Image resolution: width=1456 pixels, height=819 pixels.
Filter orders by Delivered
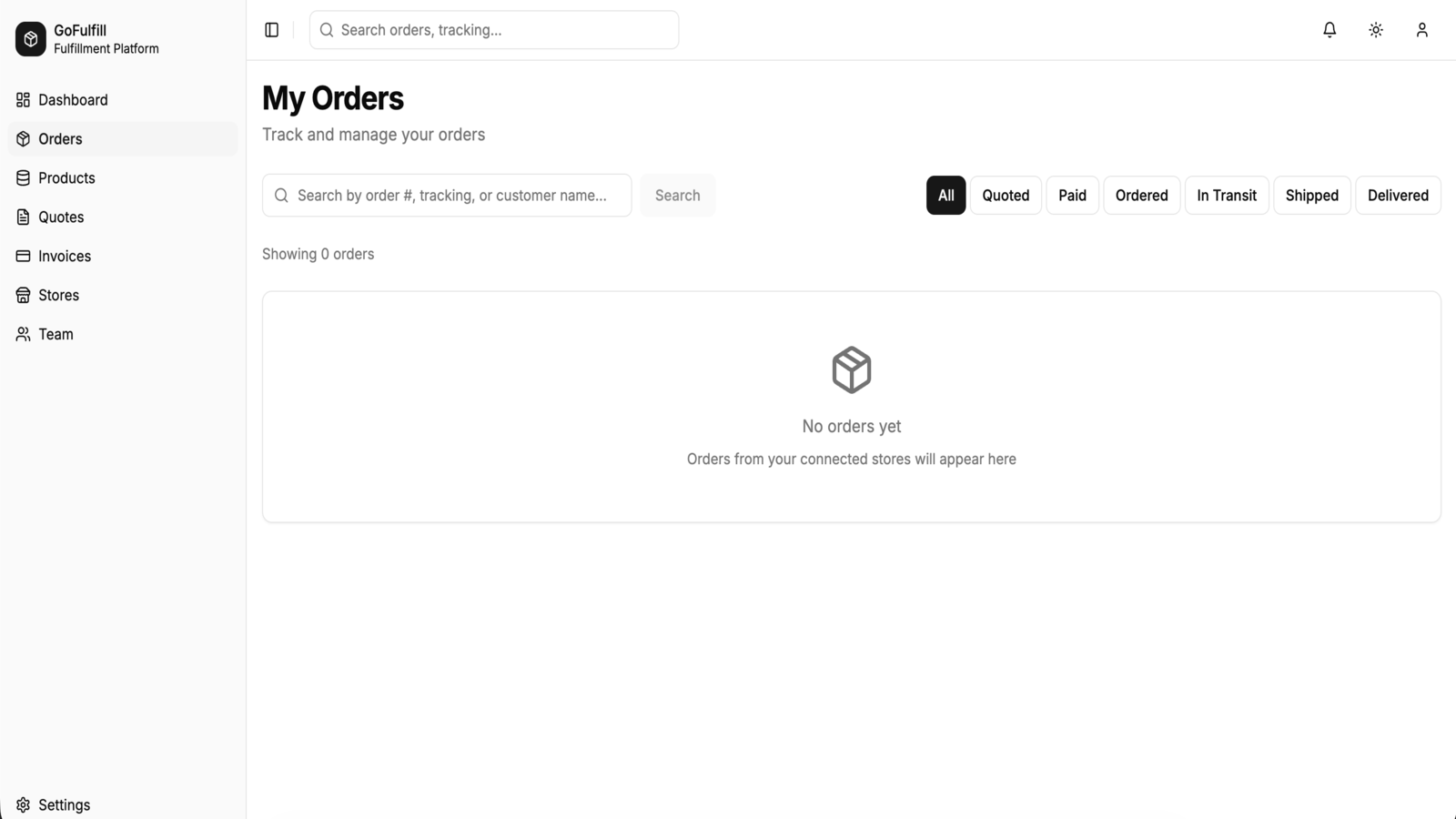pos(1398,196)
